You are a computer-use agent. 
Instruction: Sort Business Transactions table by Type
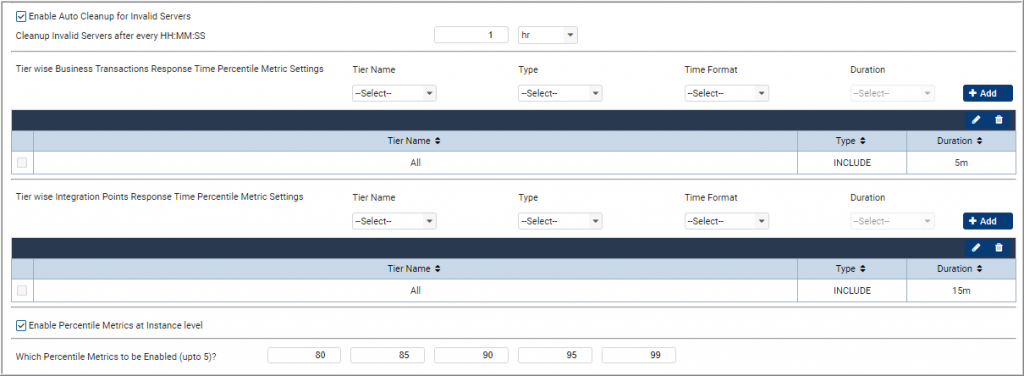click(x=852, y=140)
